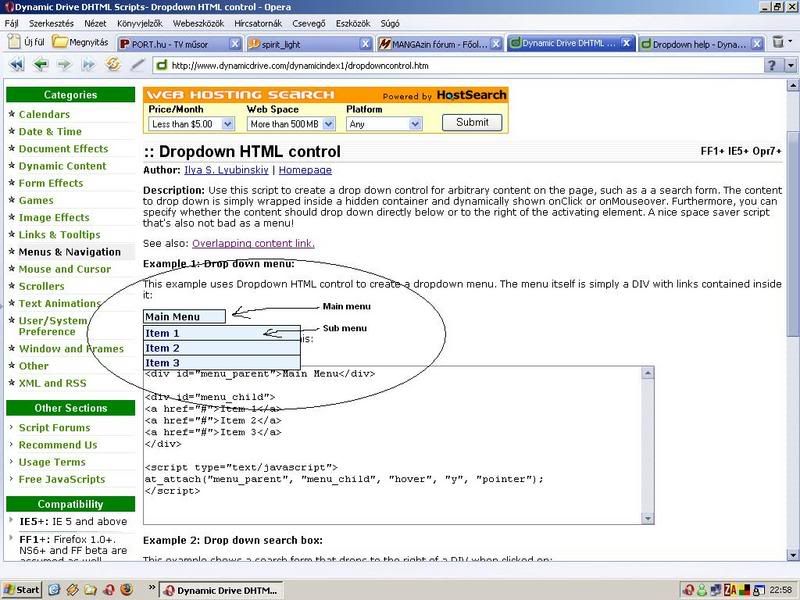Open the Csevegő menu
800x600 pixels.
tap(309, 23)
